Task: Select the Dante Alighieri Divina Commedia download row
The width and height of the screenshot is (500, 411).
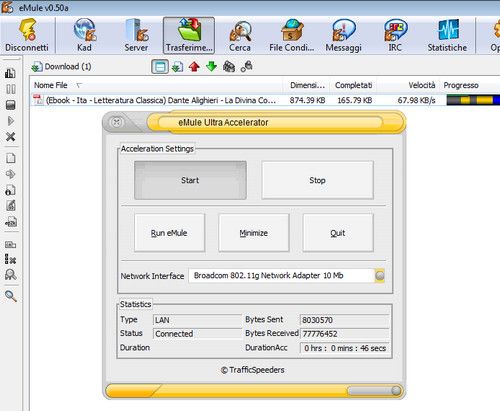Action: click(x=265, y=100)
